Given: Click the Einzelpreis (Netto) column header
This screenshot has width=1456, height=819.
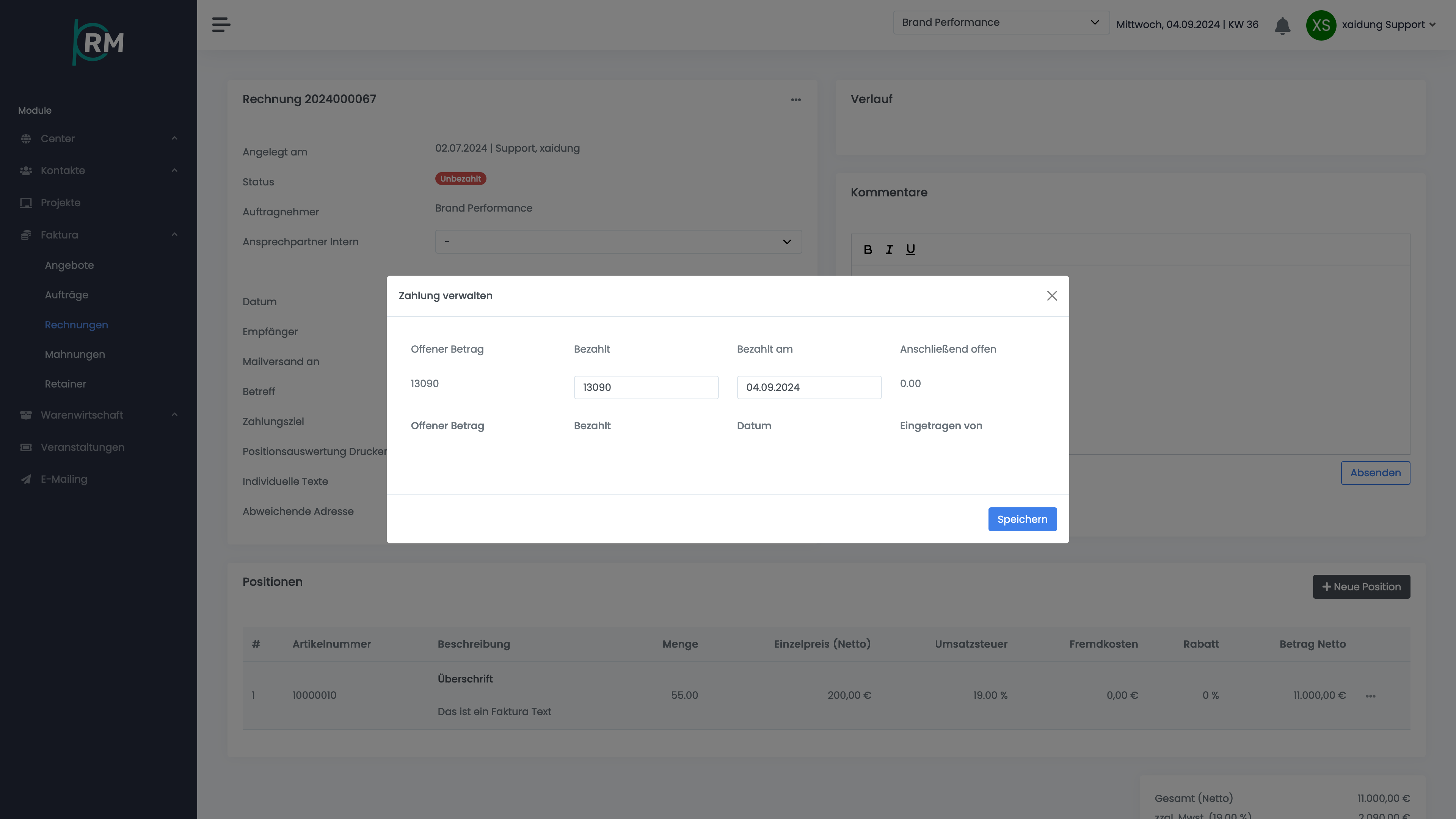Looking at the screenshot, I should (822, 644).
